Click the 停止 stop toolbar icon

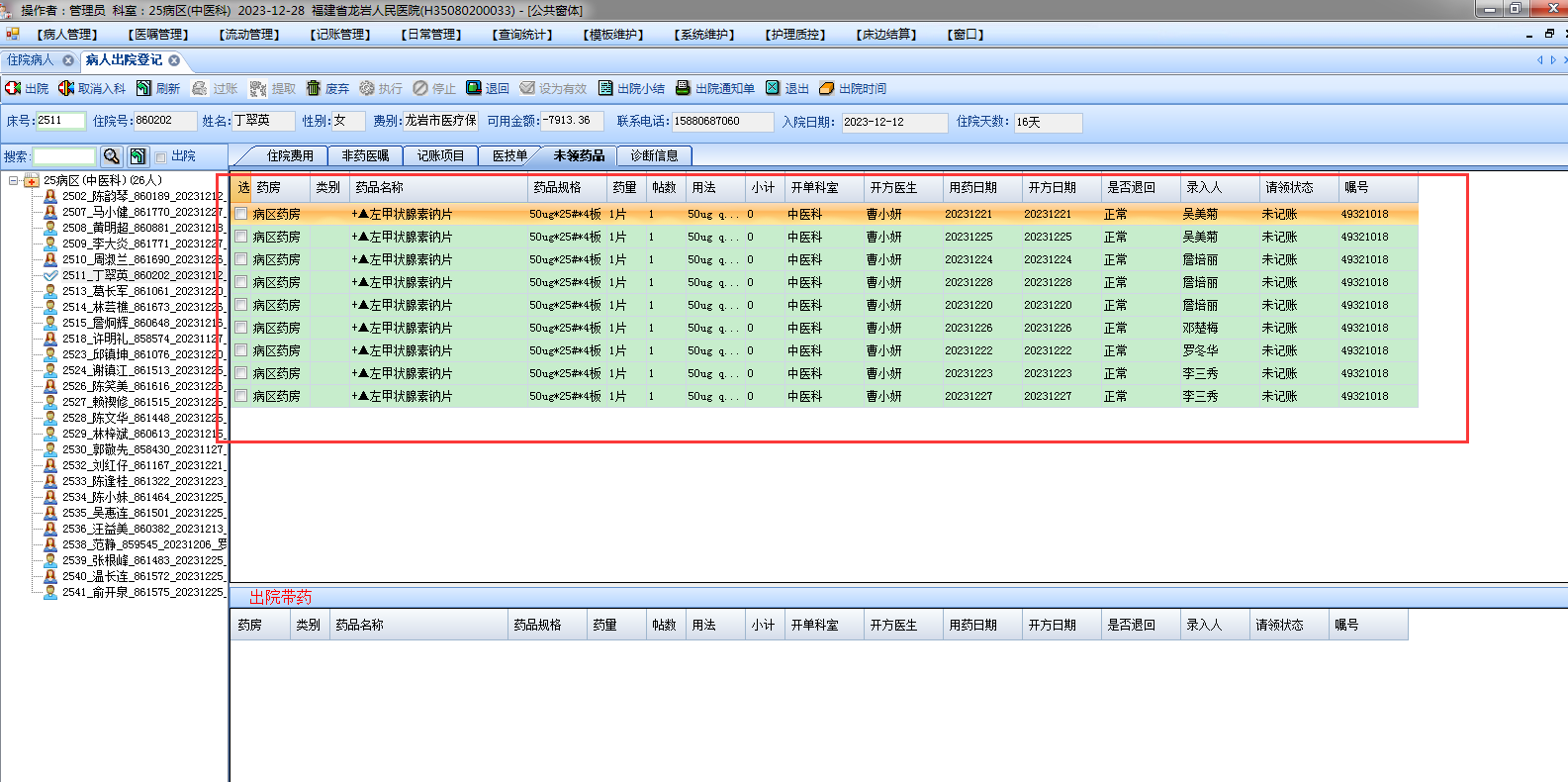420,88
